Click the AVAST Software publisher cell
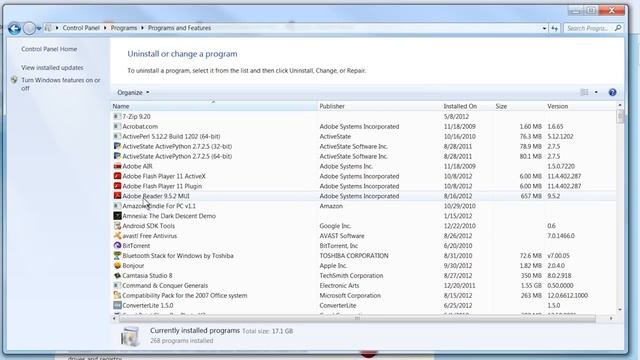This screenshot has height=360, width=640. click(342, 236)
